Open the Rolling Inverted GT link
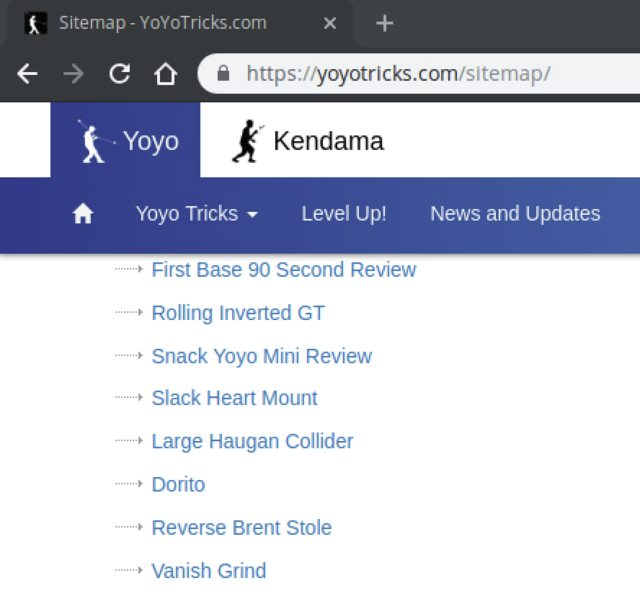This screenshot has height=591, width=640. coord(238,313)
